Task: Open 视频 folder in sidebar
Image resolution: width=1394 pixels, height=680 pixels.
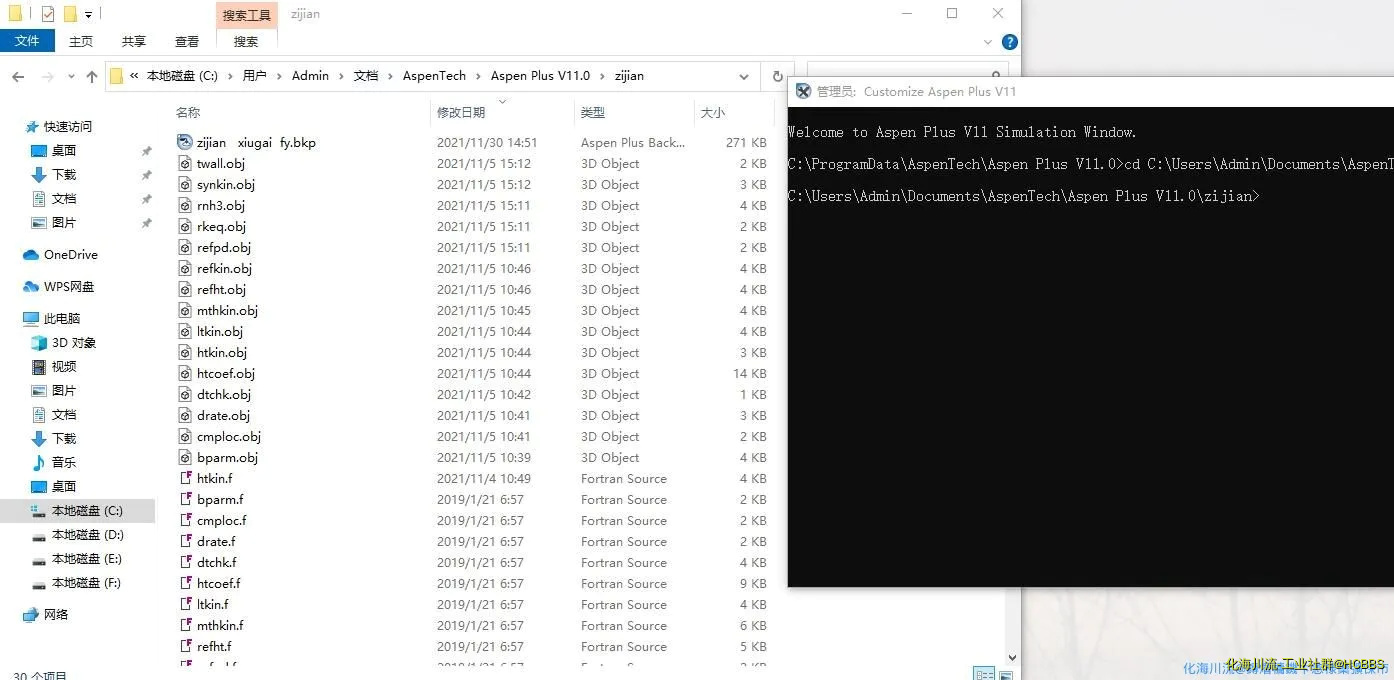Action: pos(64,367)
